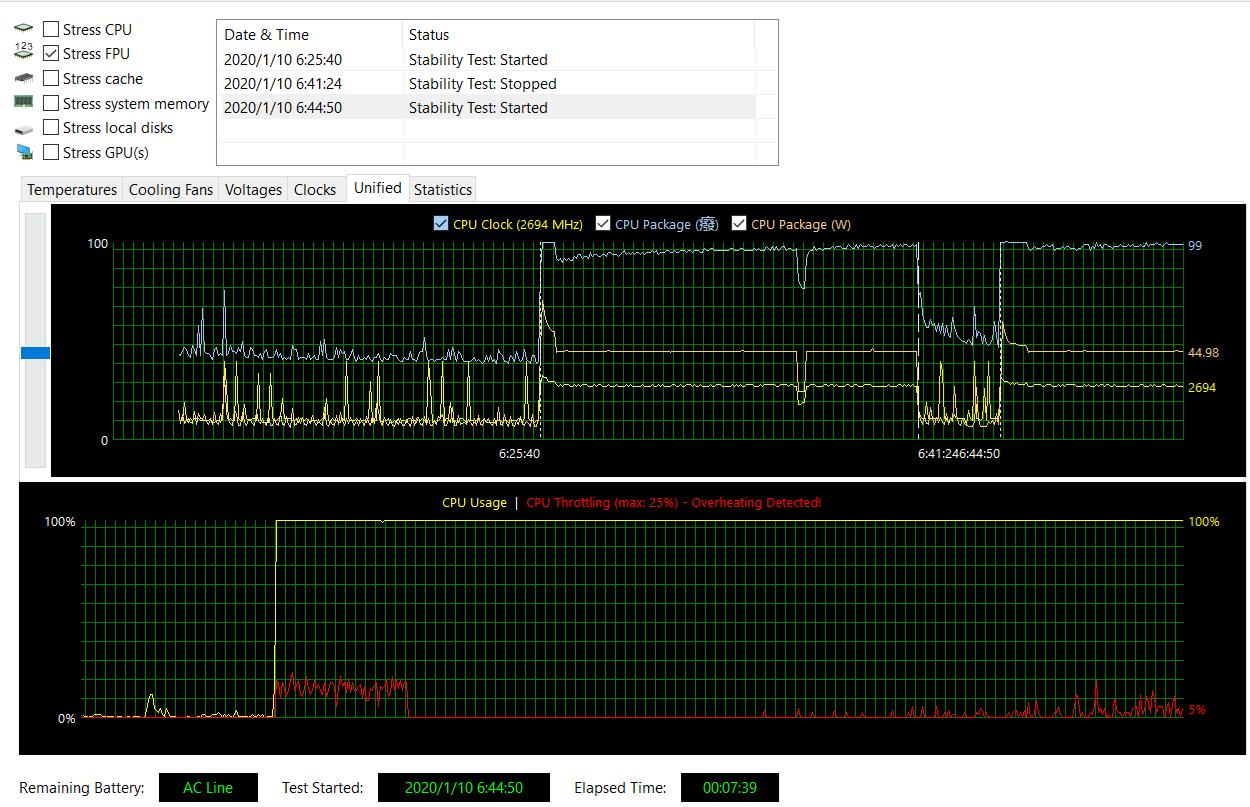Go to the Statistics tab
The image size is (1250, 807).
442,189
